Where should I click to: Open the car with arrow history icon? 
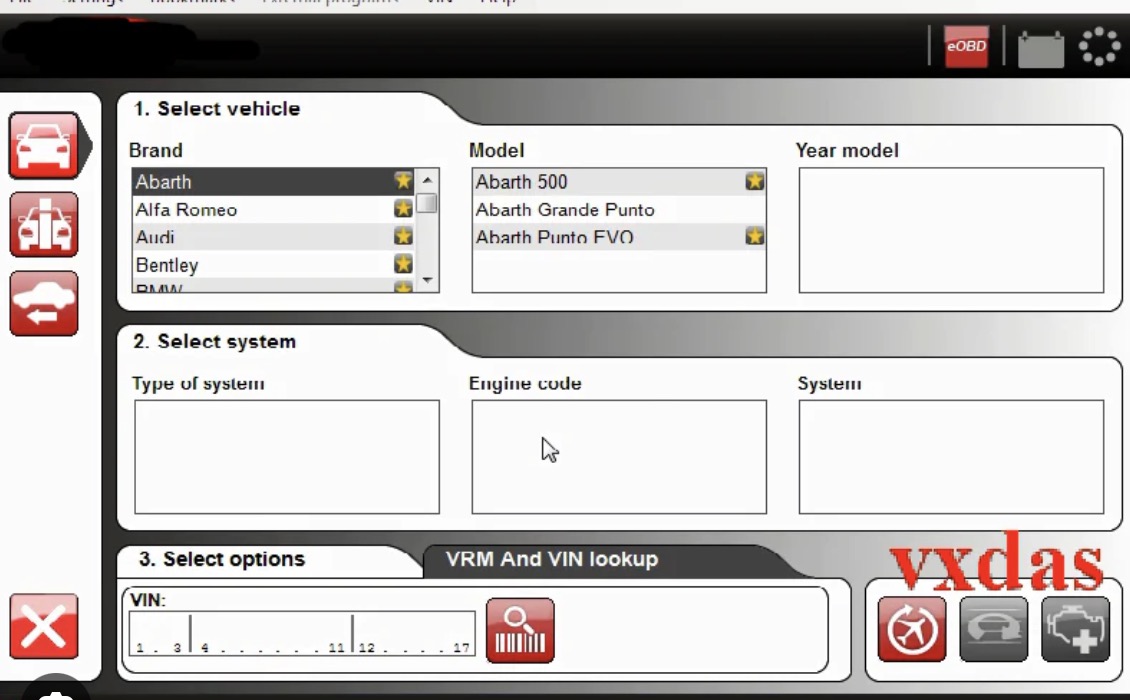coord(44,304)
